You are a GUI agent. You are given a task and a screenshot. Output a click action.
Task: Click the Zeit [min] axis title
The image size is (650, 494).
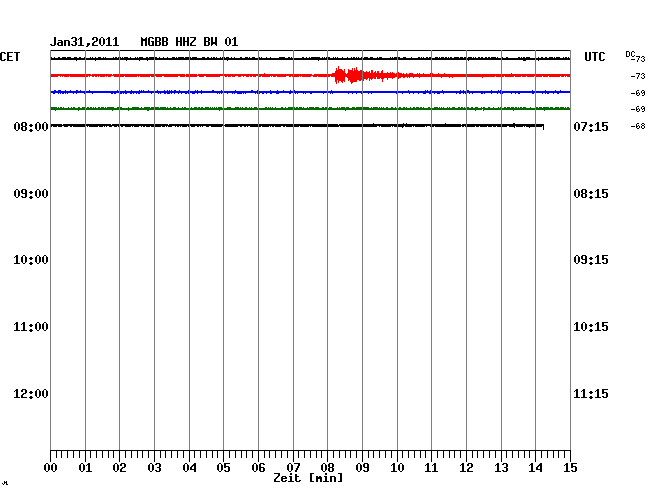pyautogui.click(x=308, y=478)
